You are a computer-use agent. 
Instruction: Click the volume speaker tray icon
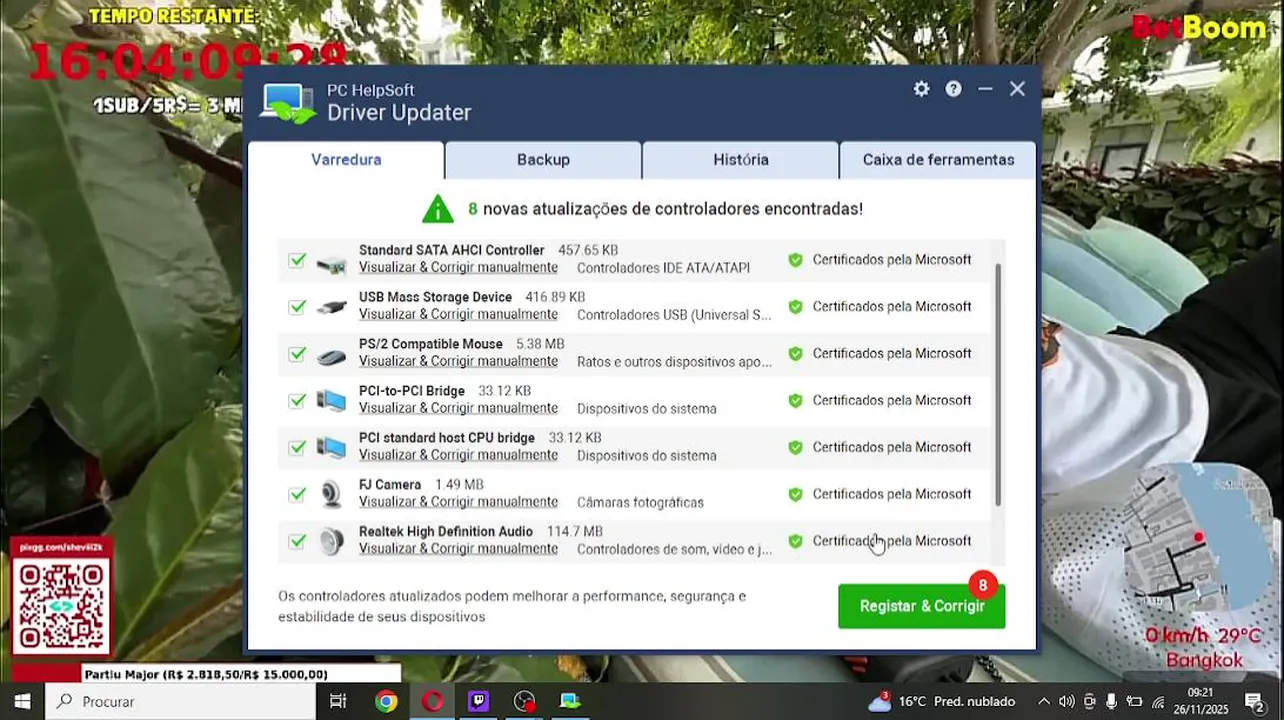click(x=1067, y=701)
